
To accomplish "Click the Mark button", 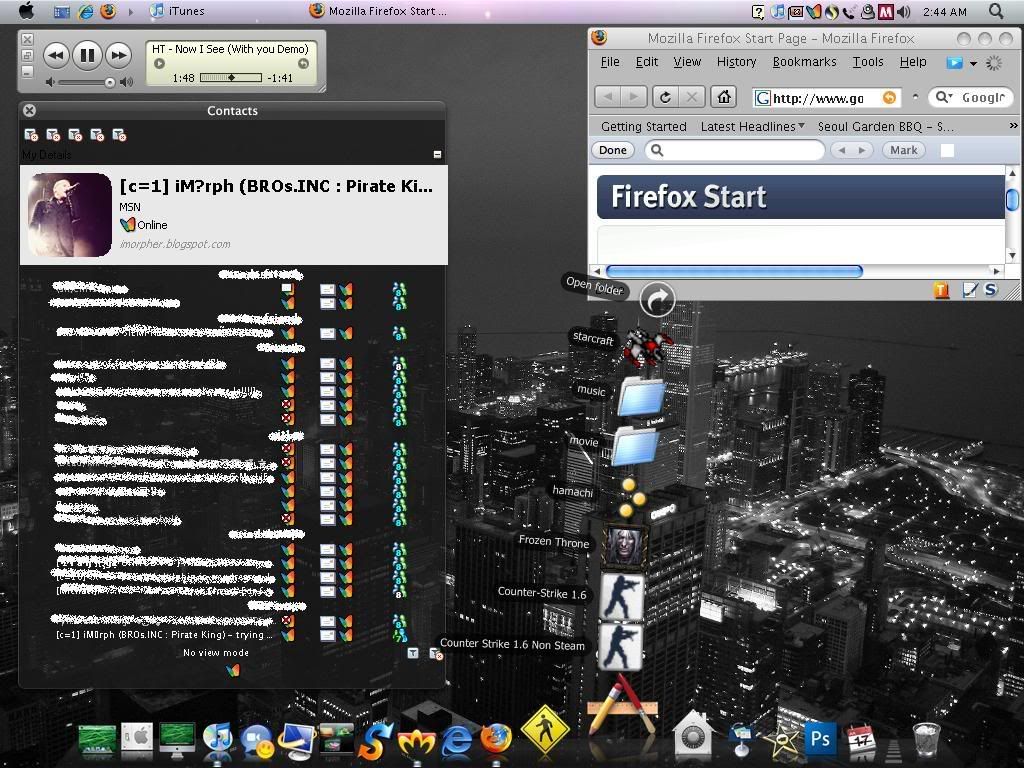I will click(903, 150).
